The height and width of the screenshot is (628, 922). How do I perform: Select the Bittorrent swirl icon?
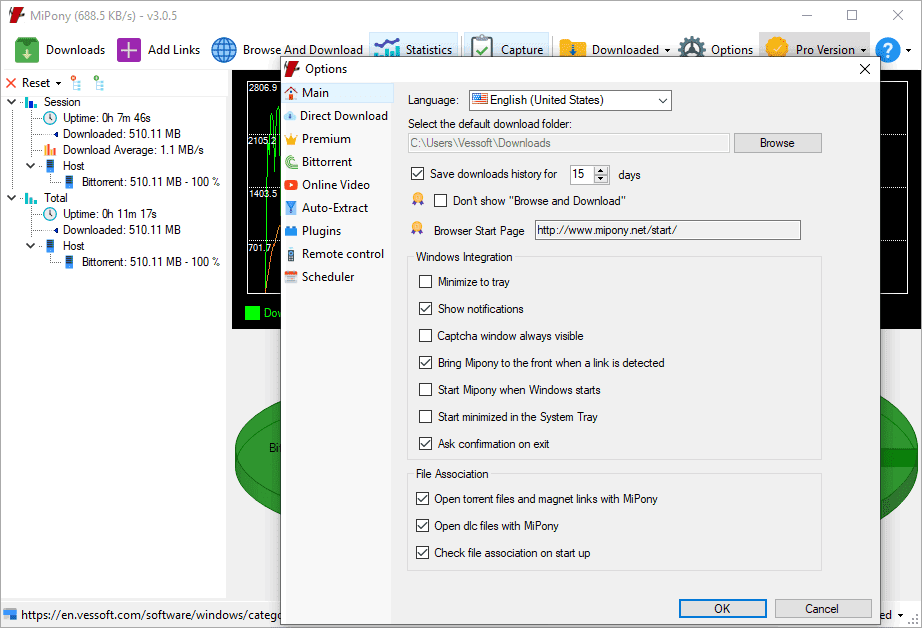point(291,162)
